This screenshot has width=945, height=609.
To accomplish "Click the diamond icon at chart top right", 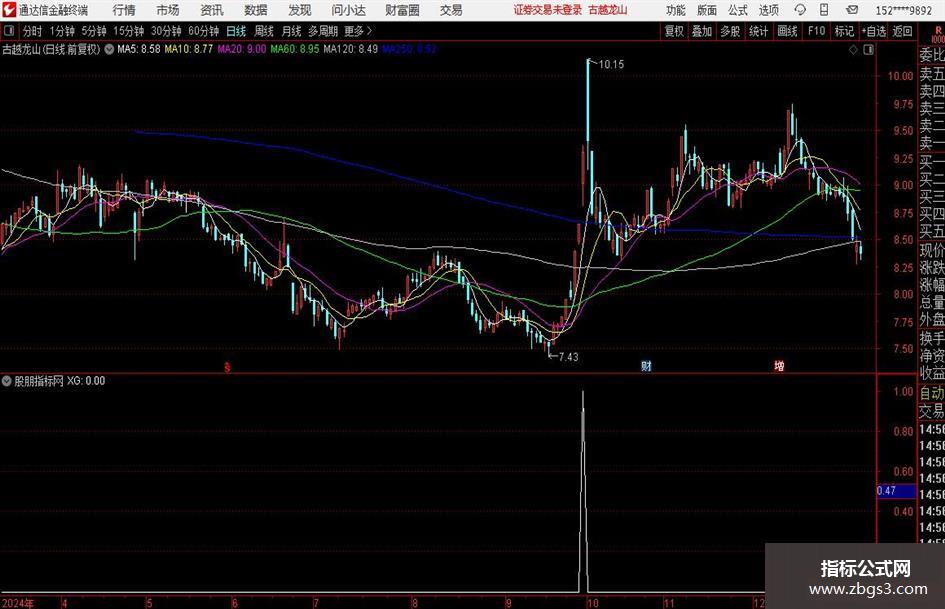I will (x=853, y=50).
